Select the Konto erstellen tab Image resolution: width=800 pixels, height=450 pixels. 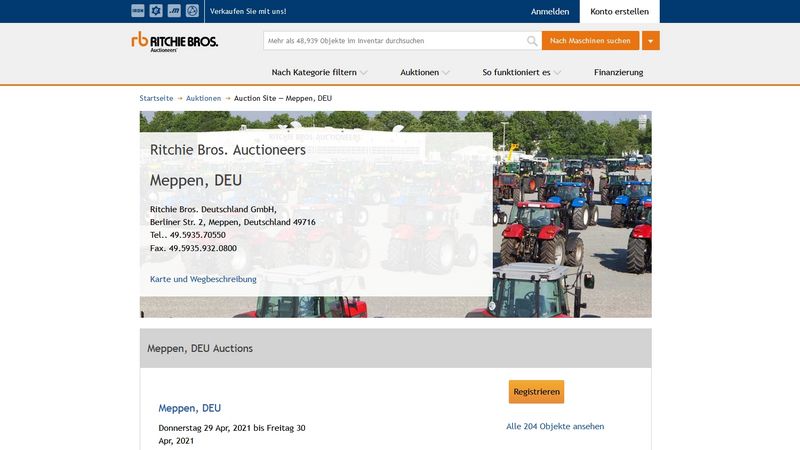pyautogui.click(x=619, y=12)
